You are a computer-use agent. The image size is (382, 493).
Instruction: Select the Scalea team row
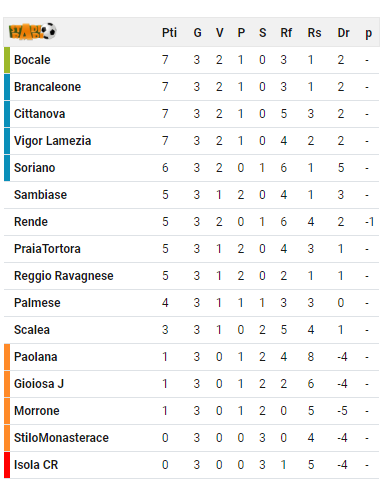pos(191,330)
